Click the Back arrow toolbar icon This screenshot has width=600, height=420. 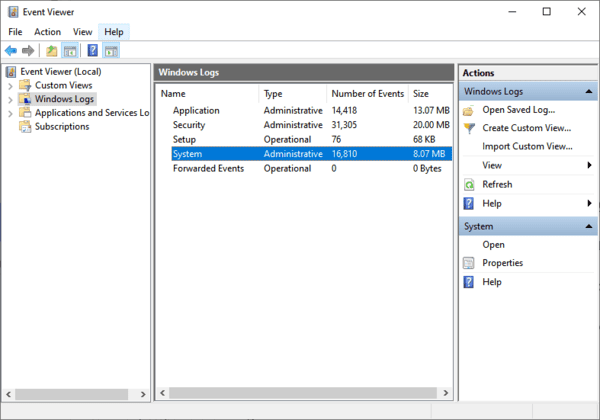pos(11,50)
